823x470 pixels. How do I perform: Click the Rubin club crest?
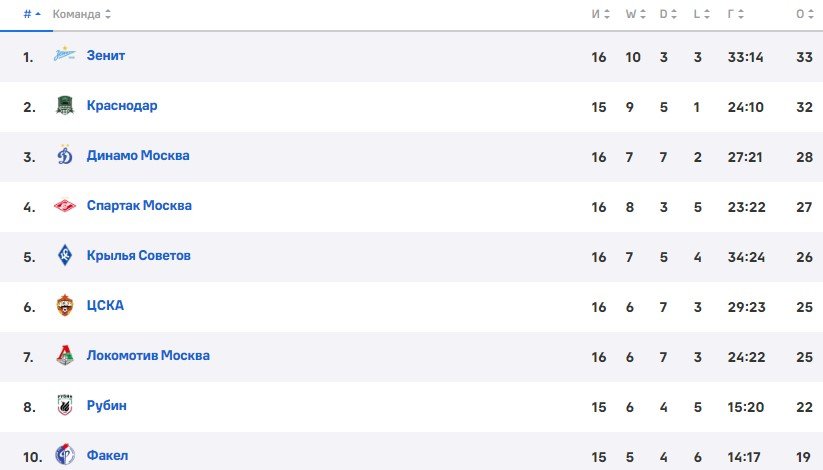[x=65, y=406]
